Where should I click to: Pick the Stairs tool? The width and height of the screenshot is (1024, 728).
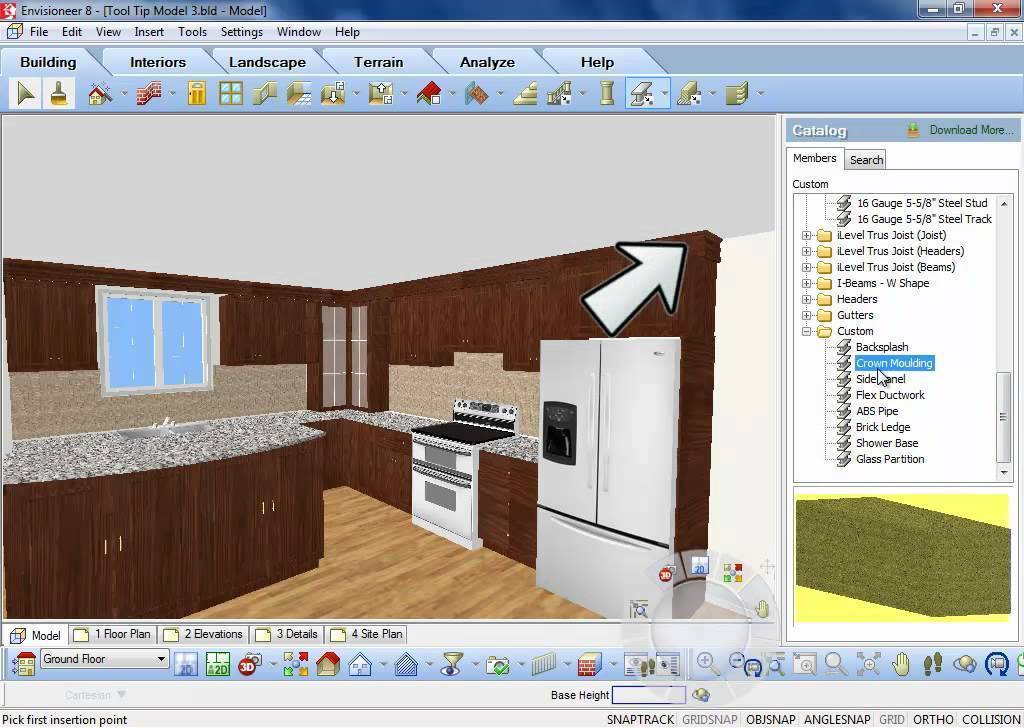(525, 93)
